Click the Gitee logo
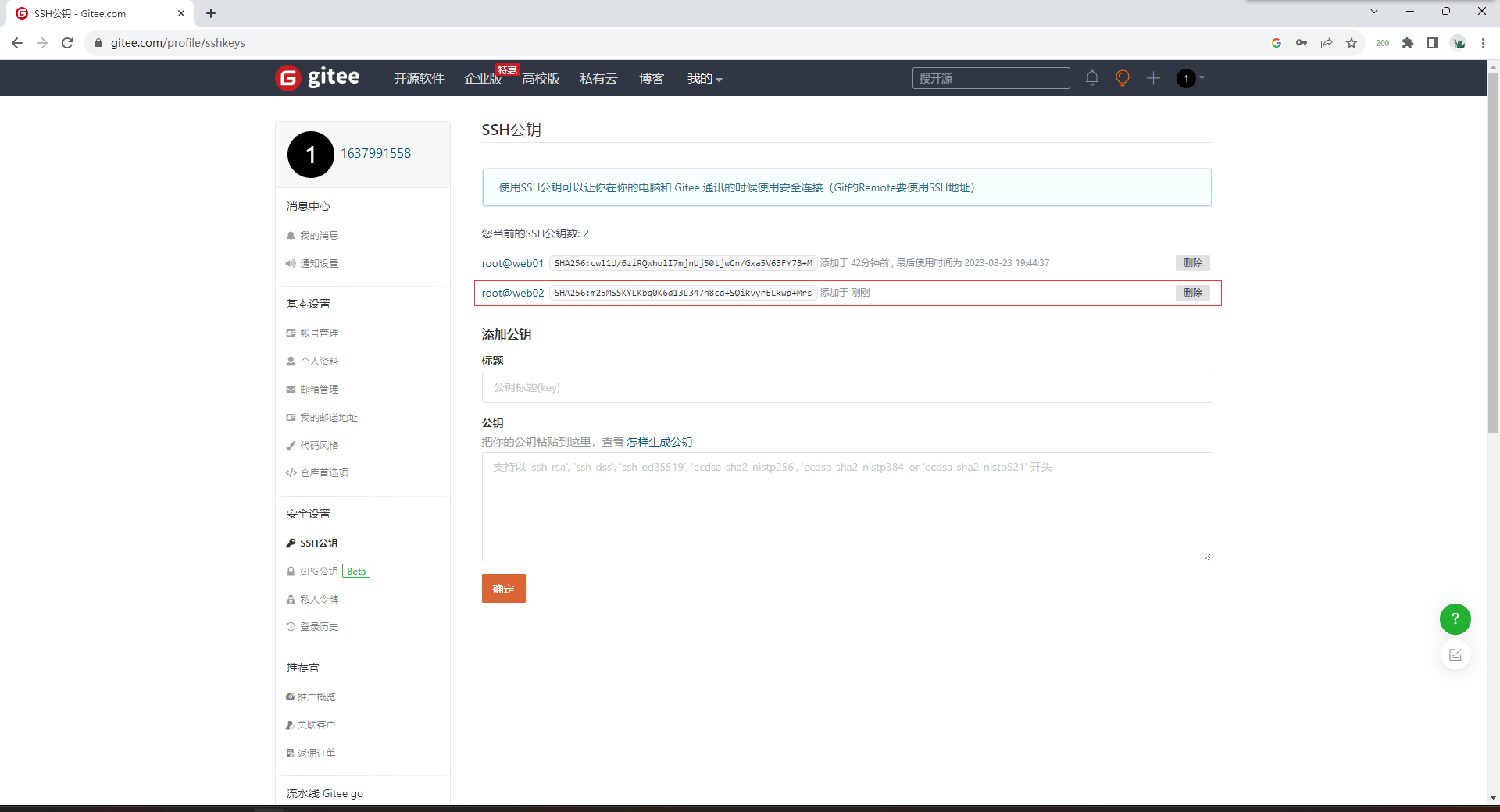The width and height of the screenshot is (1500, 812). click(x=318, y=78)
